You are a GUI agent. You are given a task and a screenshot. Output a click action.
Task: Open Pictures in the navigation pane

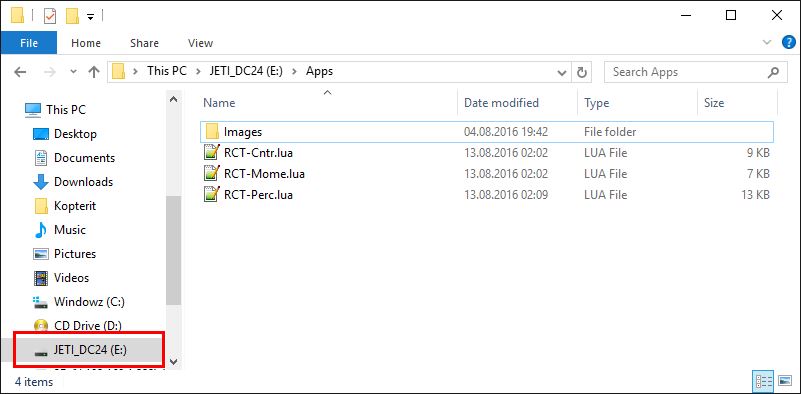75,254
